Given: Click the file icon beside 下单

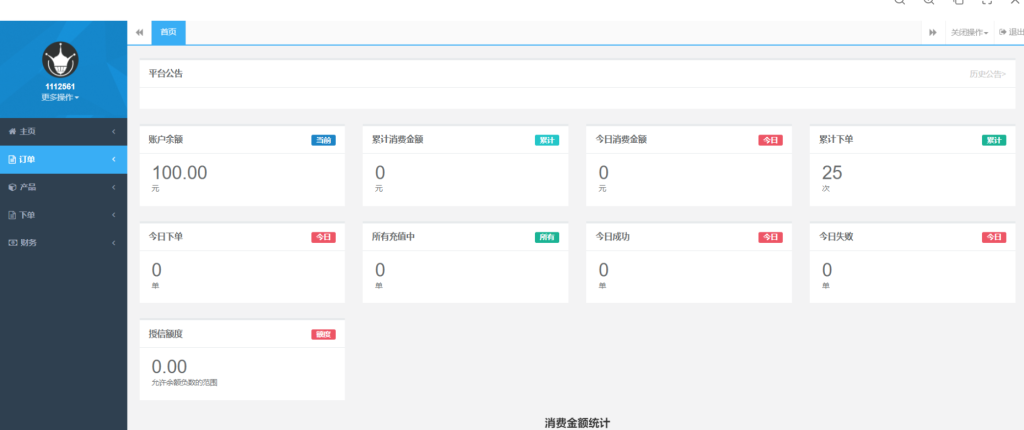Looking at the screenshot, I should point(12,215).
